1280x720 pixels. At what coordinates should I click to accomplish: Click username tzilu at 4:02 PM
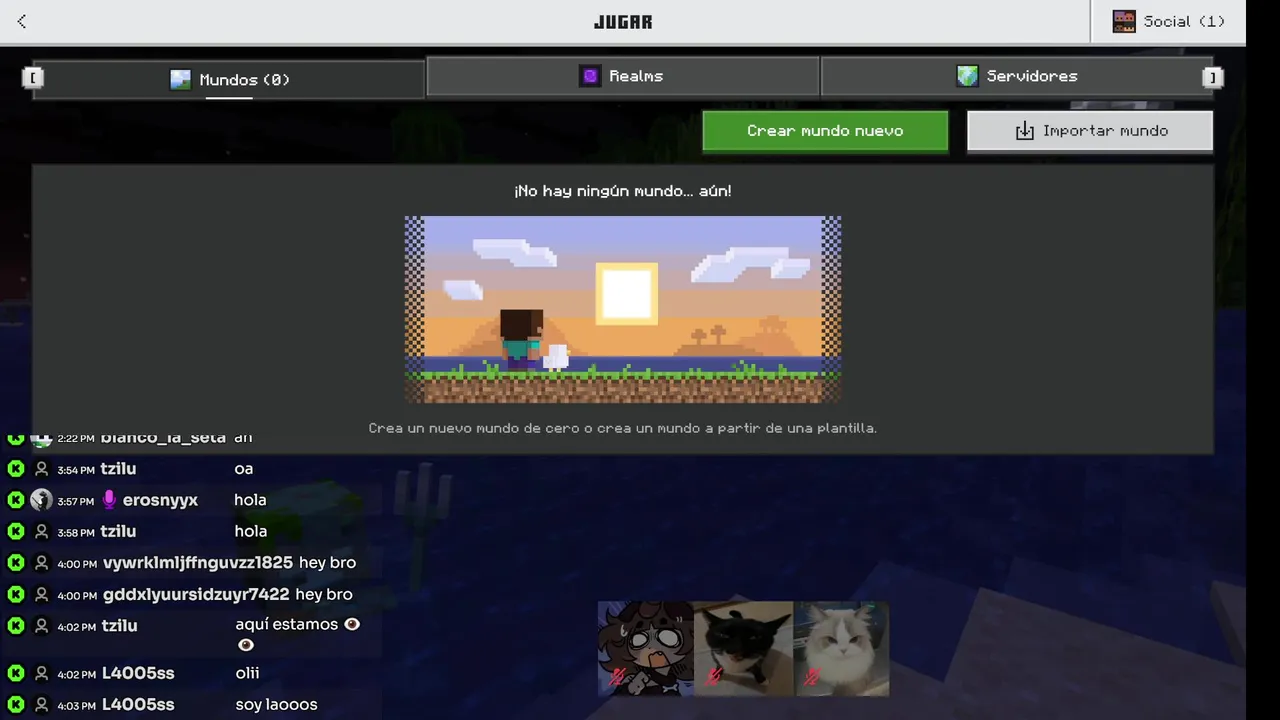pos(118,626)
